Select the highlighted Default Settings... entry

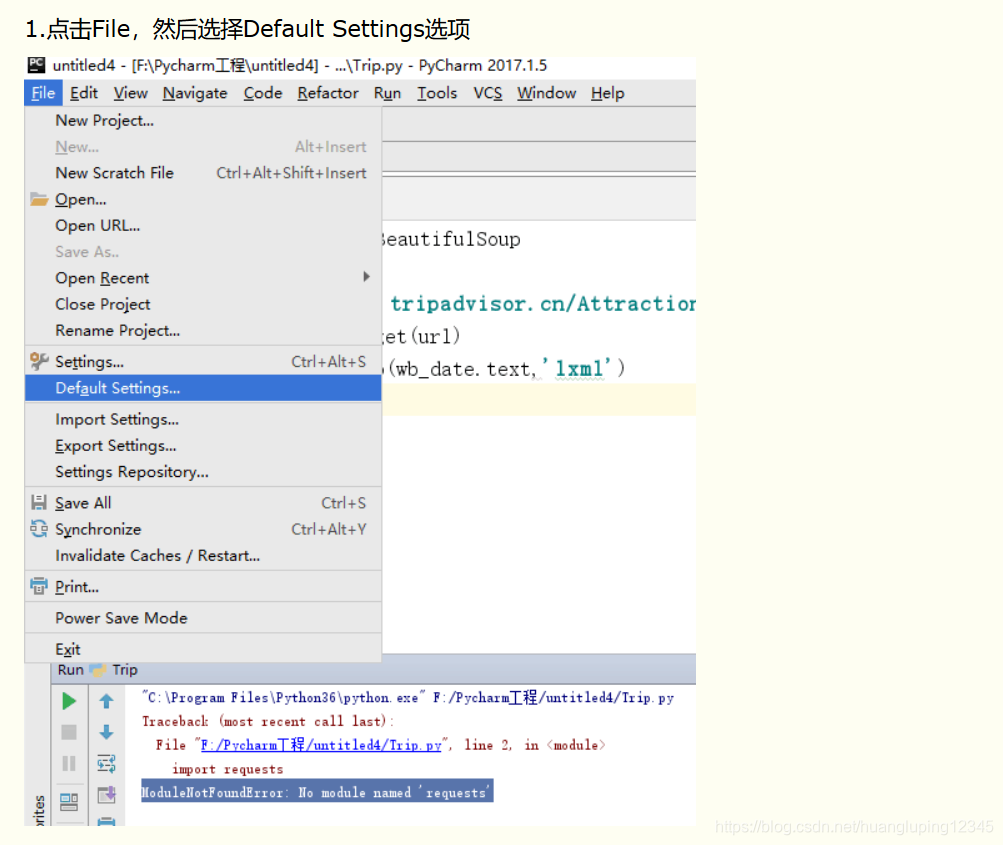tap(203, 388)
